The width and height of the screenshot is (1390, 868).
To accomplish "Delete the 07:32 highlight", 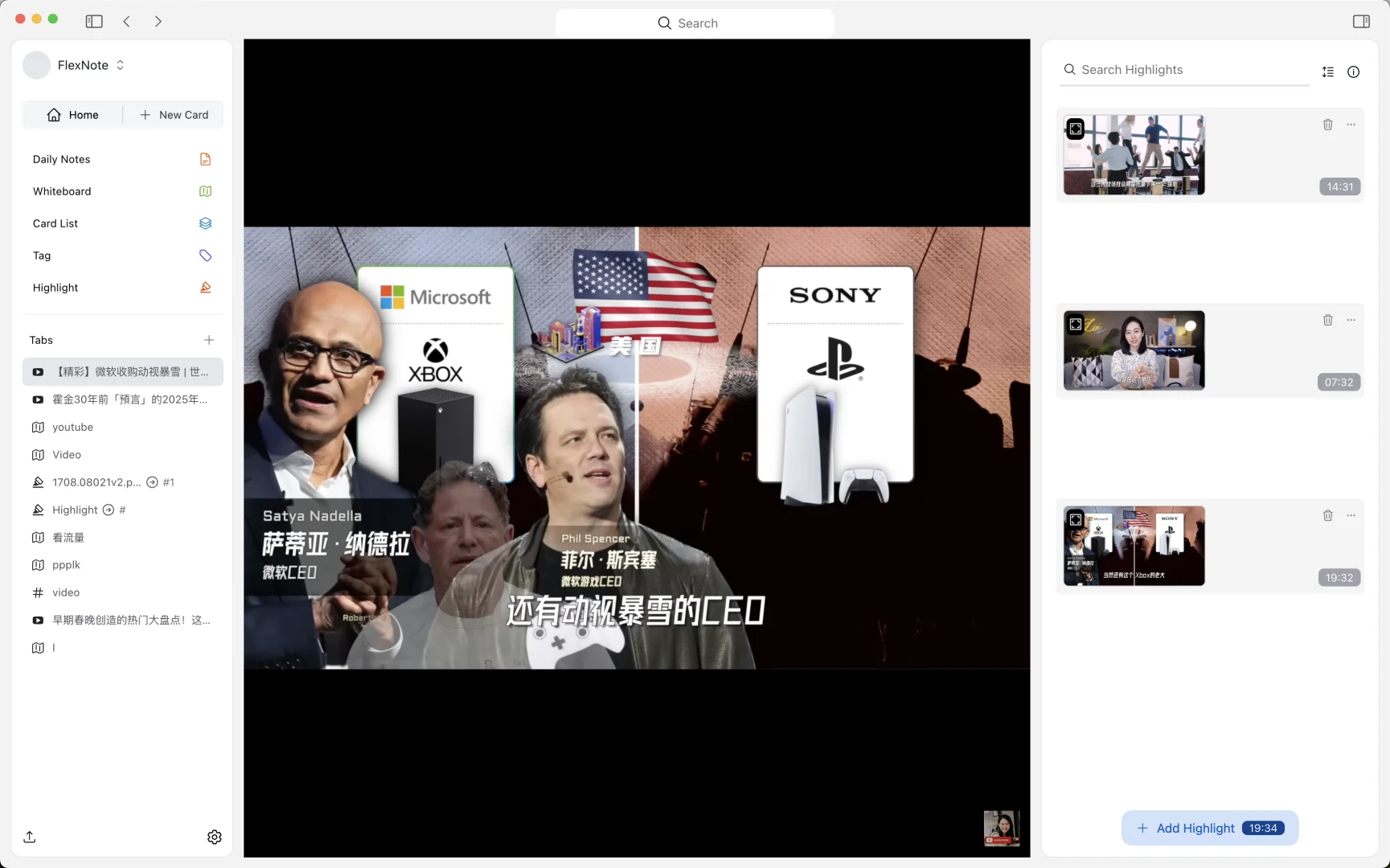I will (1328, 320).
